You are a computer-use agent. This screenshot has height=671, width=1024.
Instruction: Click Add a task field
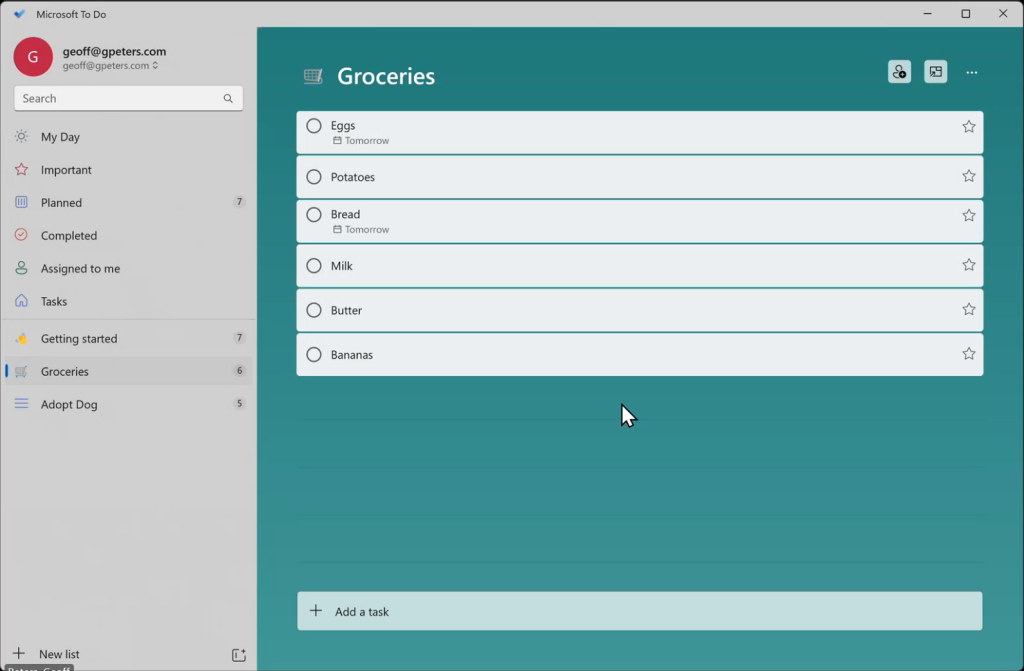639,611
